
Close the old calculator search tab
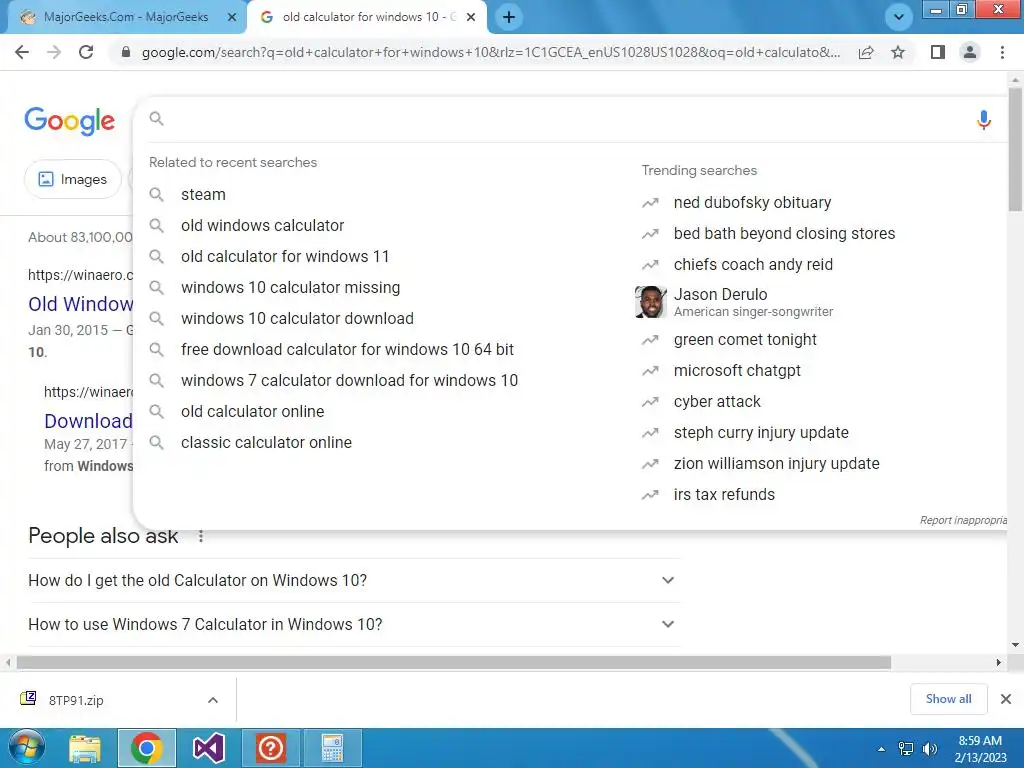pos(471,18)
